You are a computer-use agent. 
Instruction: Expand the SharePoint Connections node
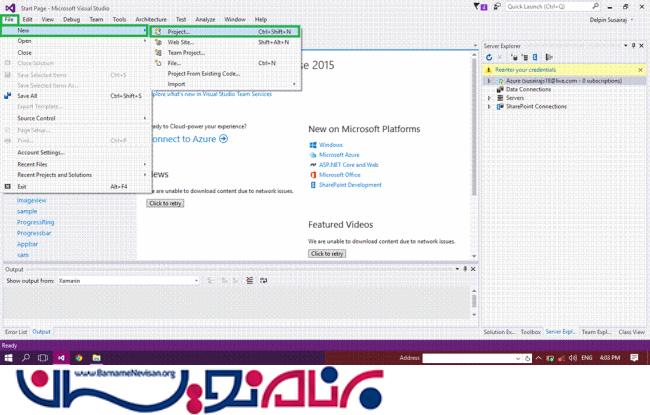pyautogui.click(x=489, y=107)
